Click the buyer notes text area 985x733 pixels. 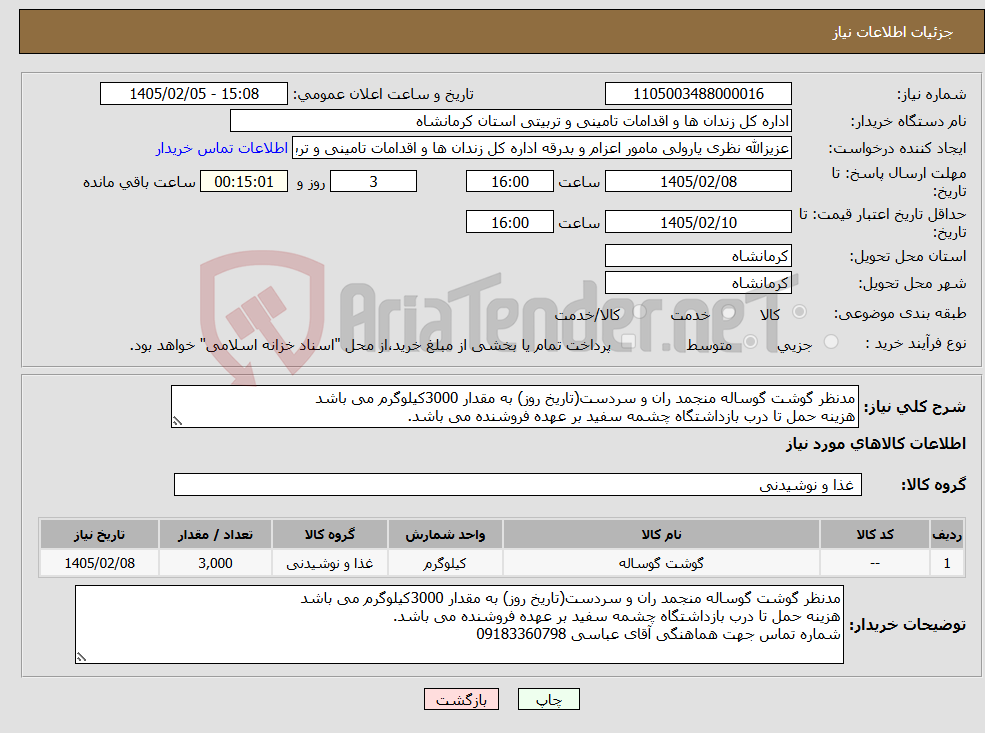coord(459,624)
